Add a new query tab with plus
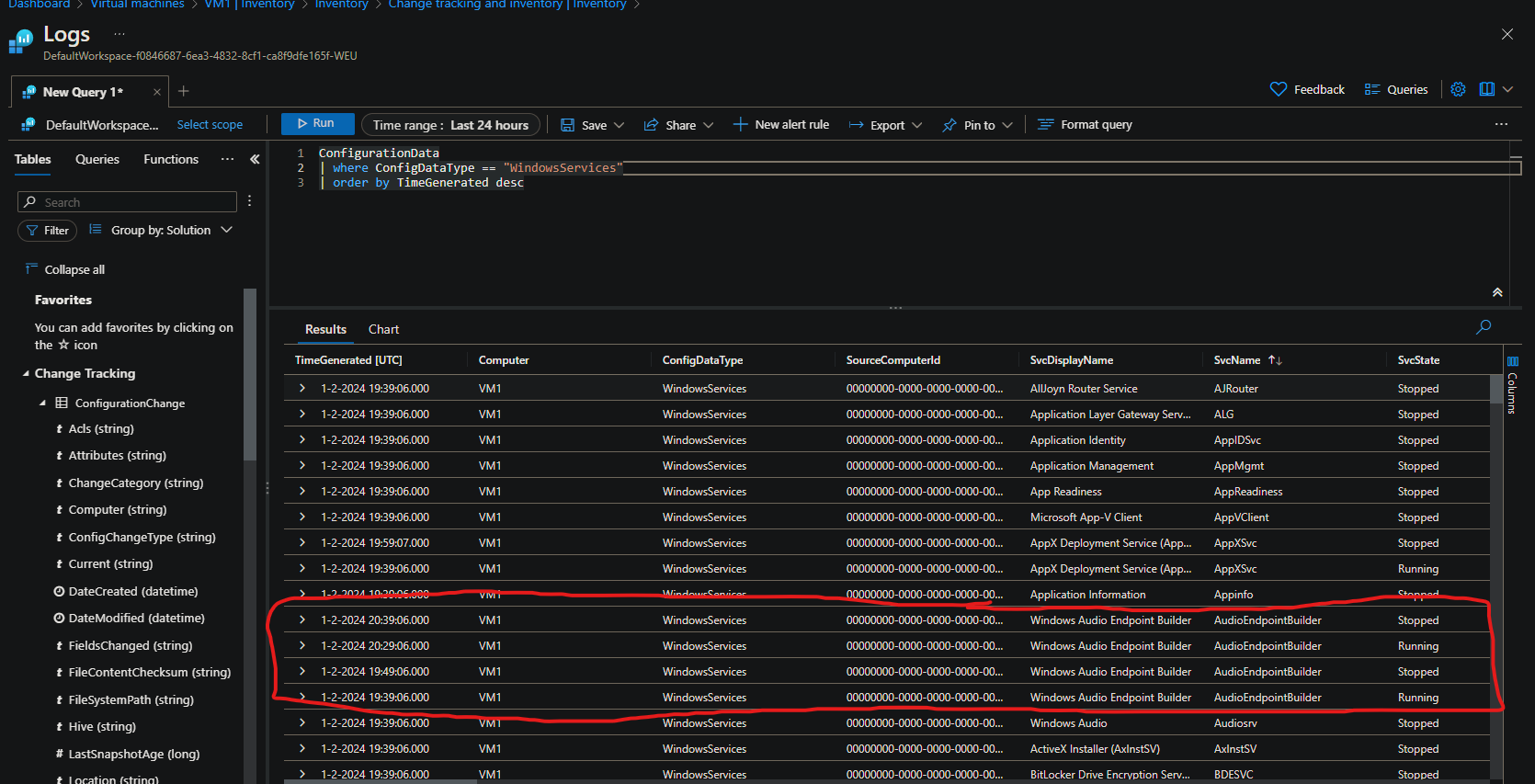Viewport: 1535px width, 784px height. [x=183, y=90]
